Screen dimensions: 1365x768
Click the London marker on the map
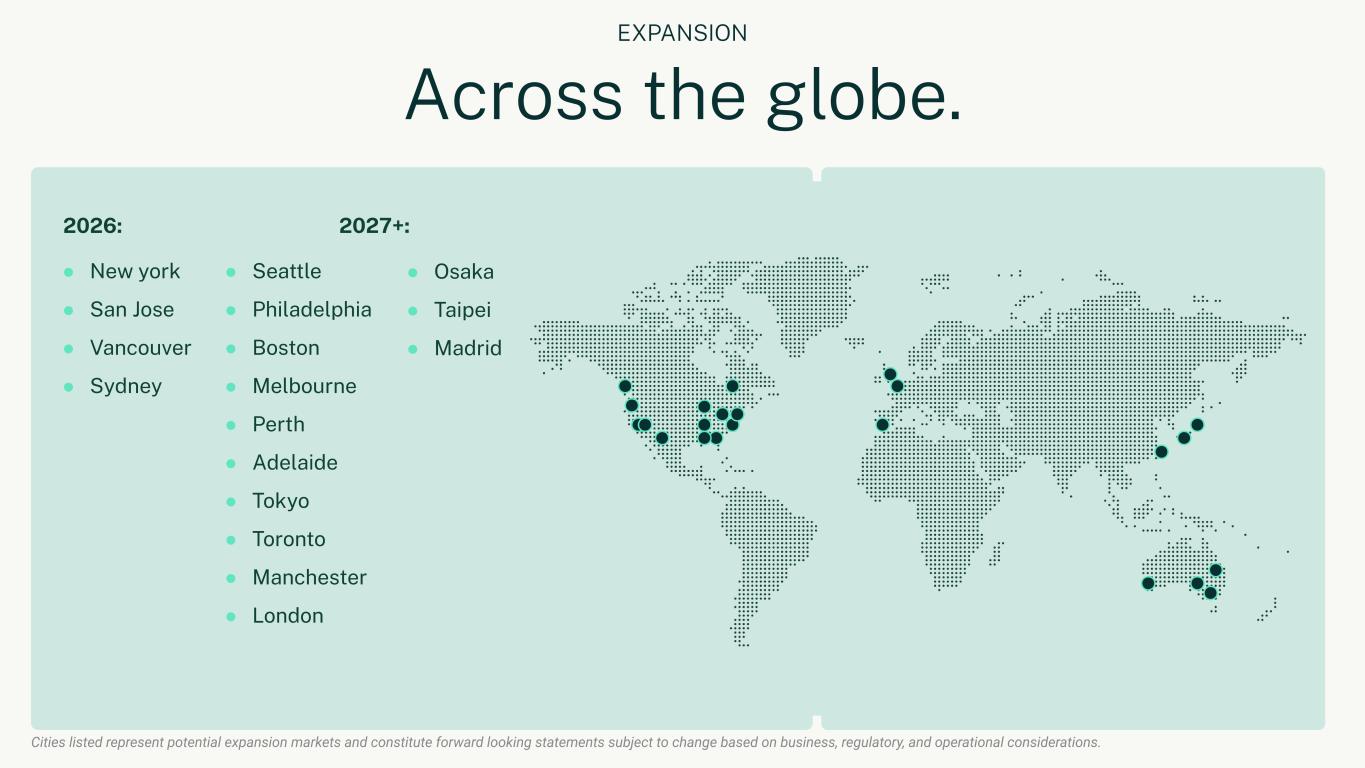pyautogui.click(x=897, y=386)
